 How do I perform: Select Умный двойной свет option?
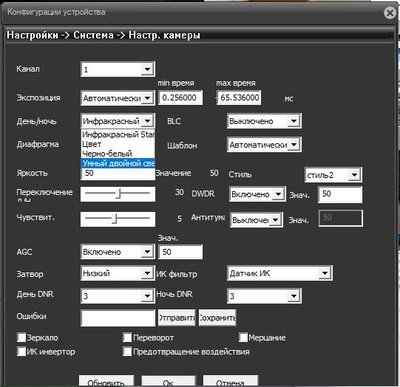pyautogui.click(x=118, y=163)
